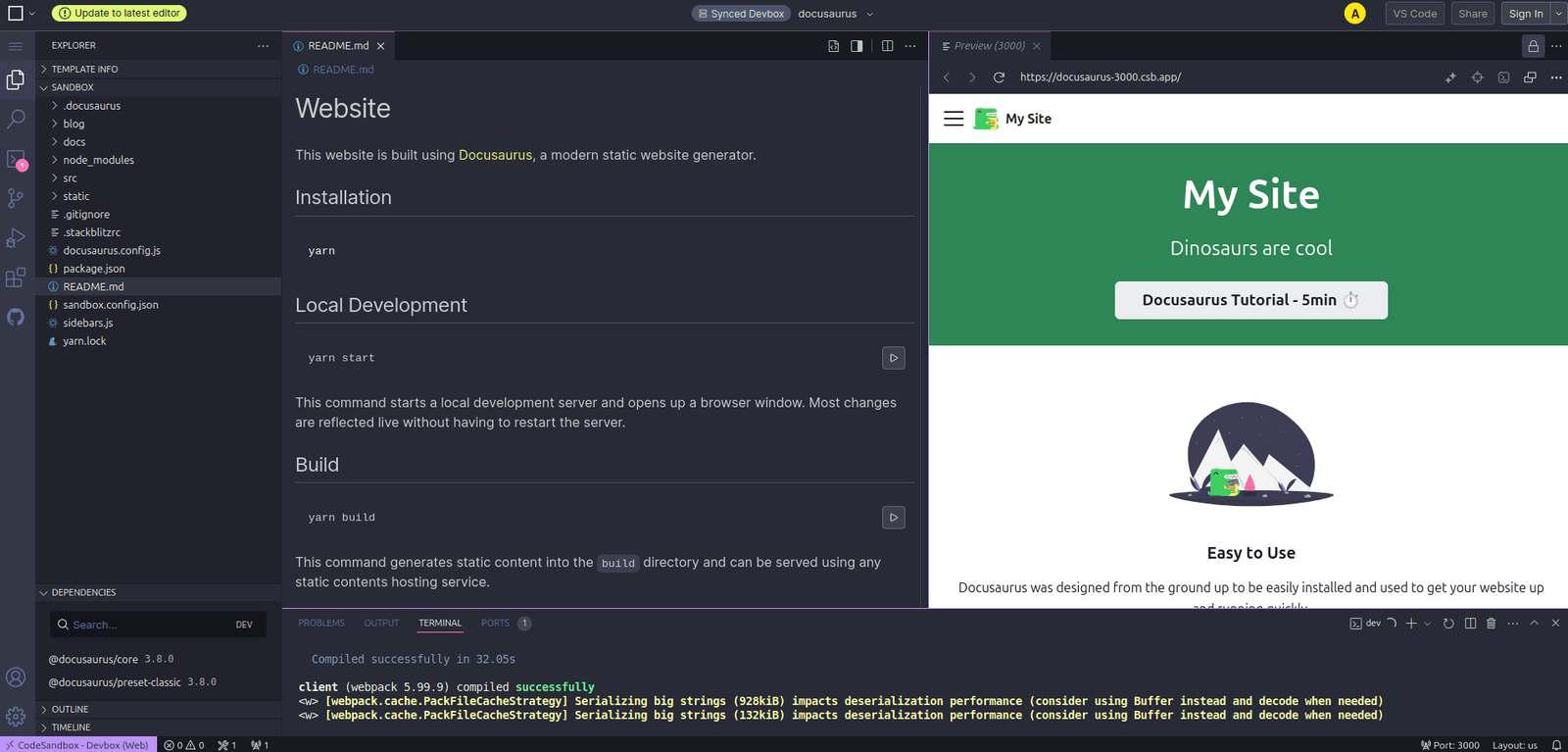Open the Extensions view

[x=16, y=277]
